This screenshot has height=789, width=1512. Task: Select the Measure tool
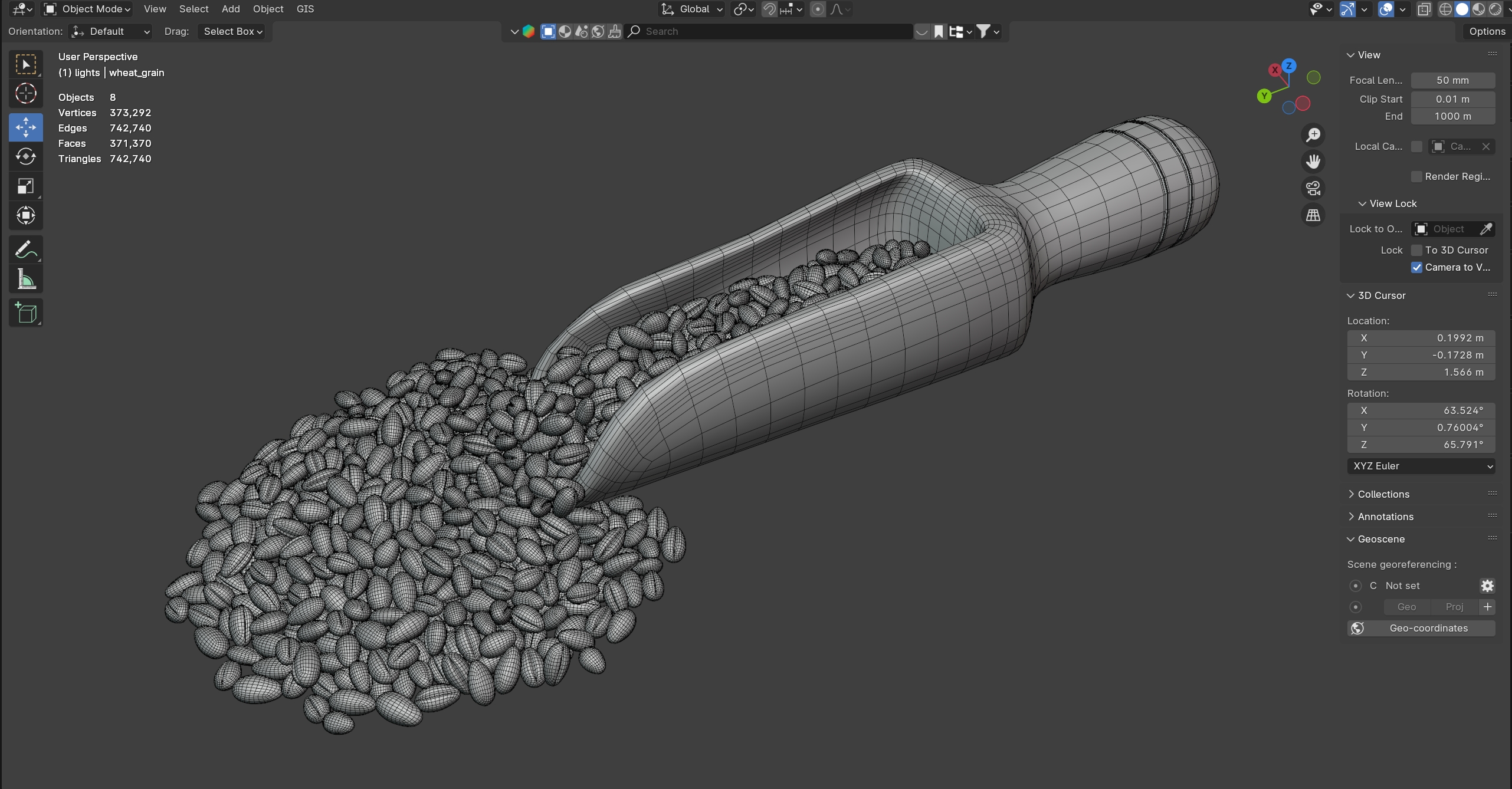pyautogui.click(x=25, y=280)
